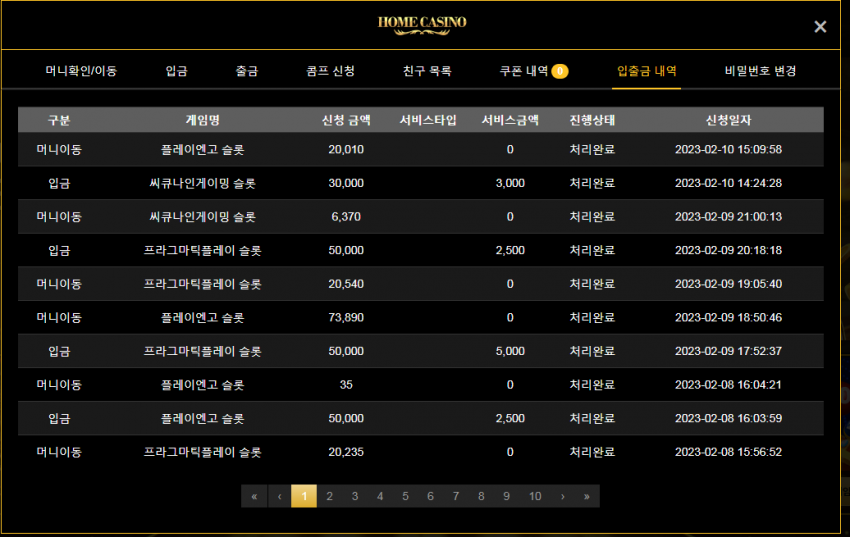
Task: Go to page 9
Action: (506, 496)
